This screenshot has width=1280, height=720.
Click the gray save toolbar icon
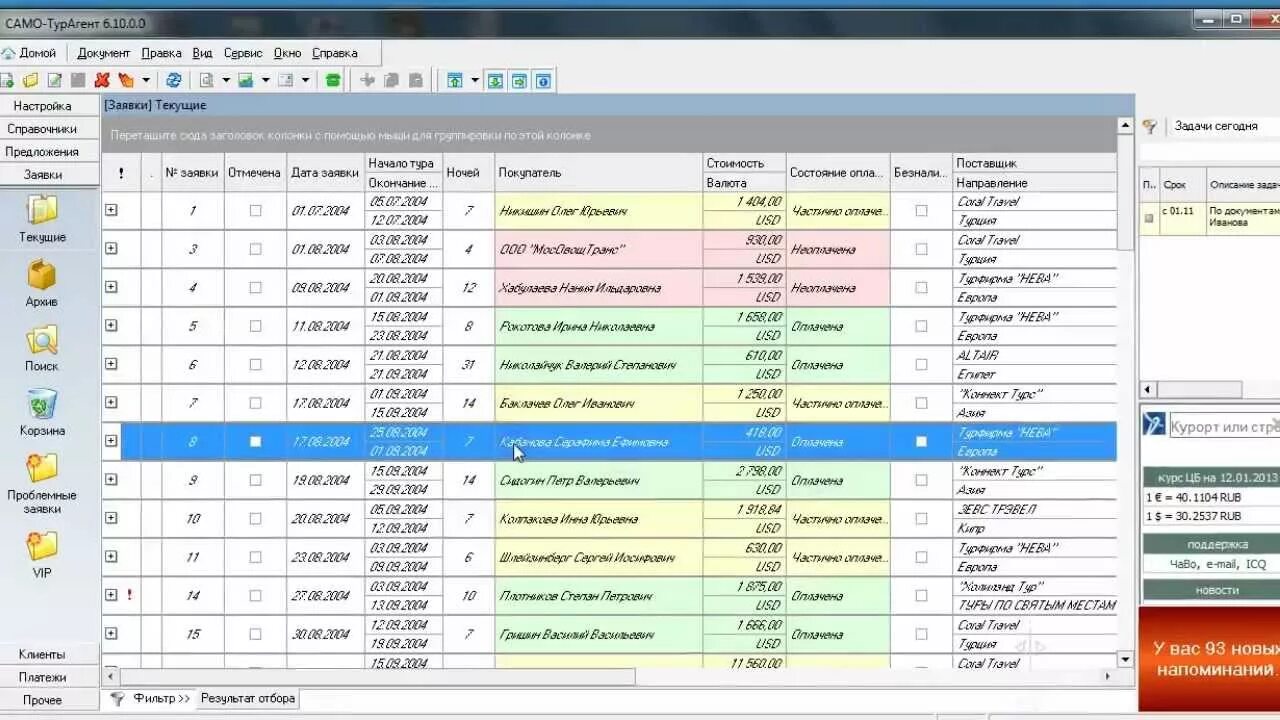[x=78, y=80]
